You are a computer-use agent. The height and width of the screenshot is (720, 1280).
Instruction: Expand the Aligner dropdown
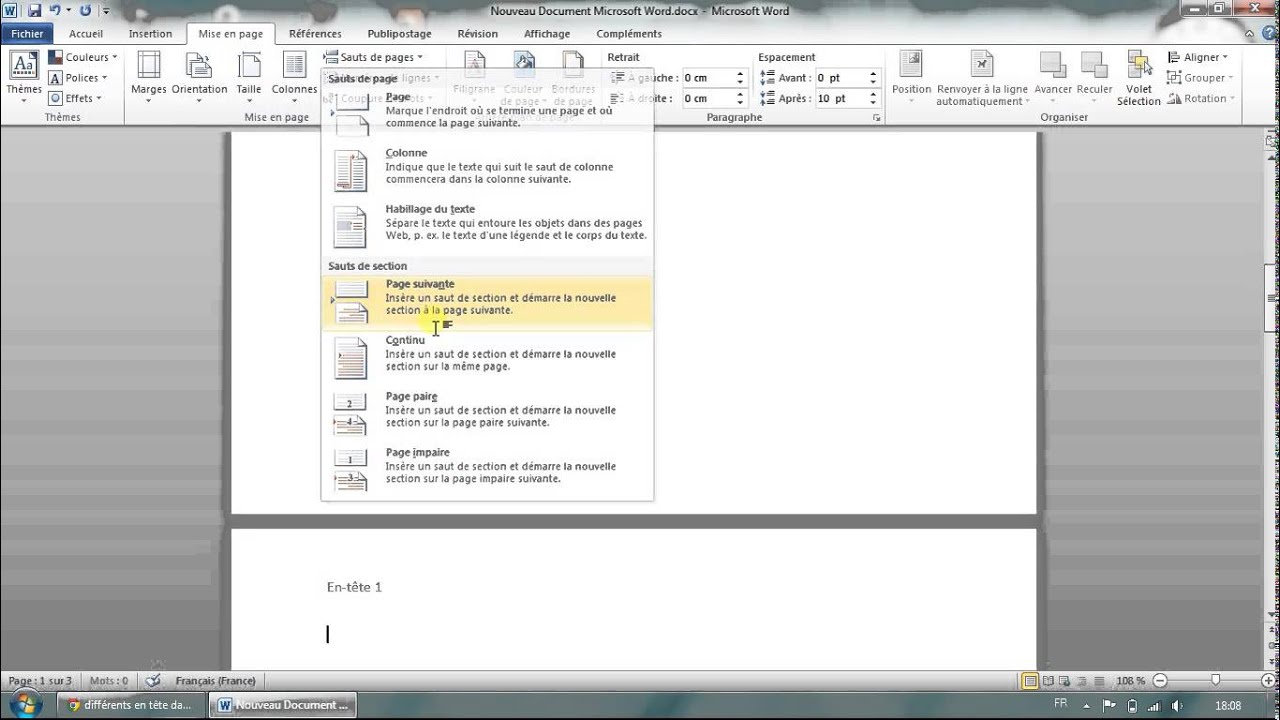coord(1198,57)
